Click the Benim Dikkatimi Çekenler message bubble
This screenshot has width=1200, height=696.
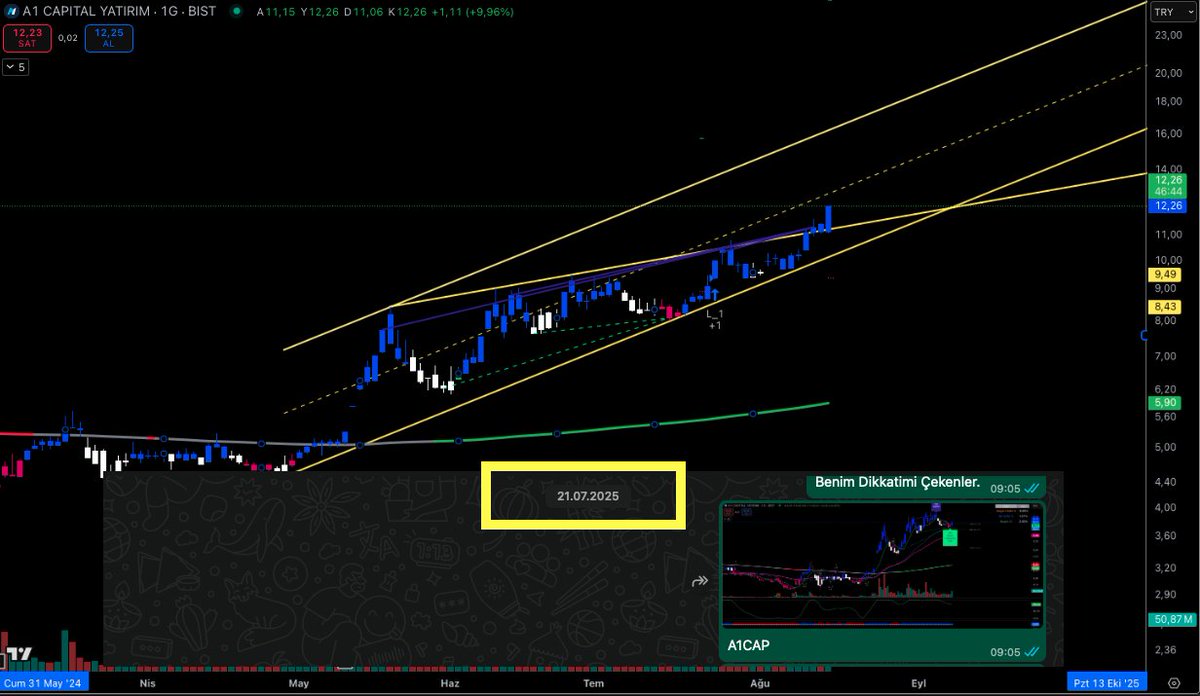click(x=926, y=485)
